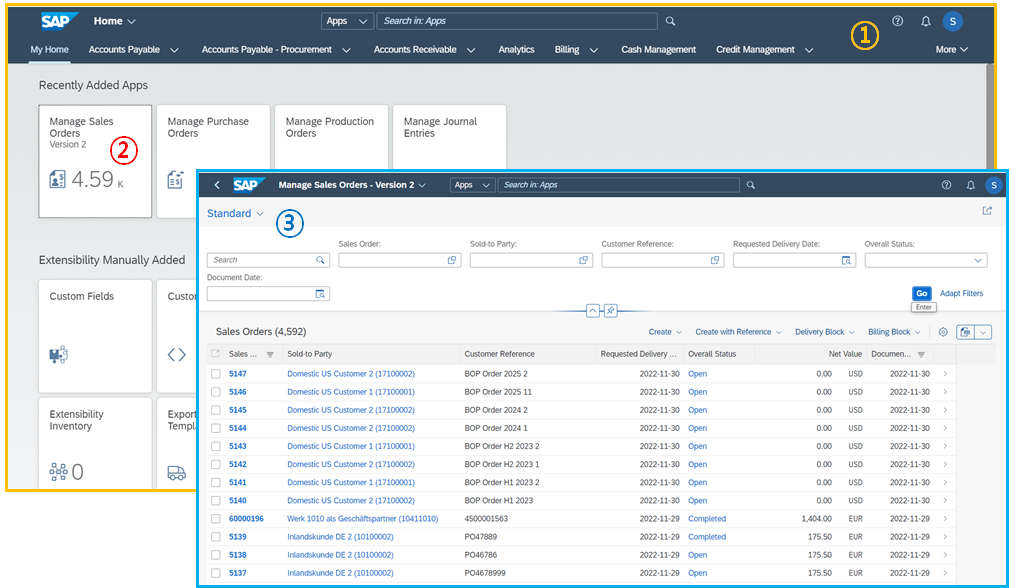
Task: Open Analytics tab
Action: [x=516, y=50]
